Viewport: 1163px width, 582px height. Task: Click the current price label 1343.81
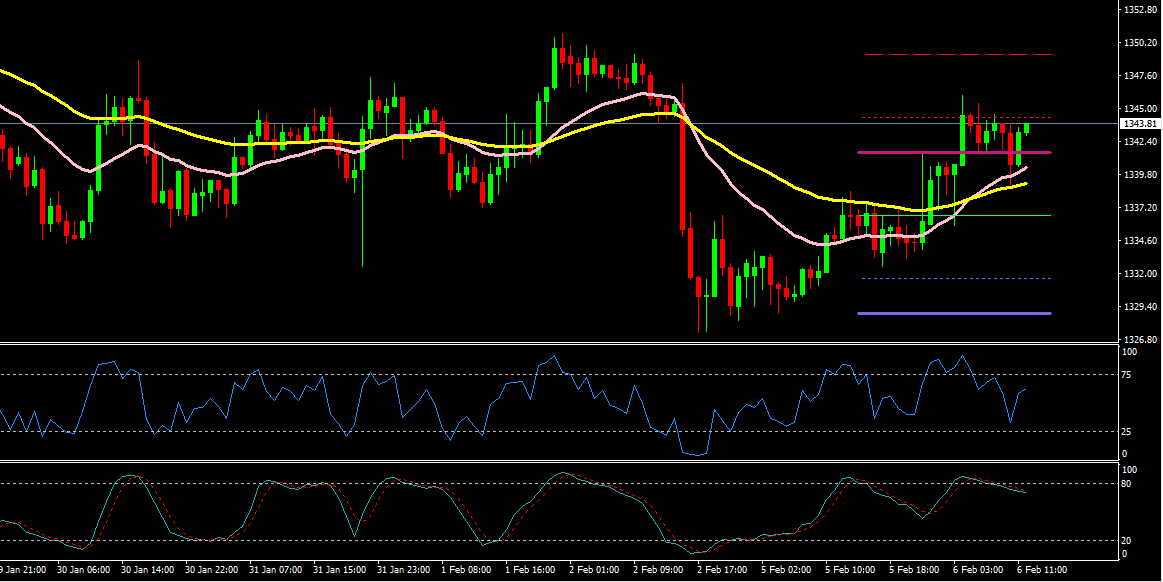1139,124
